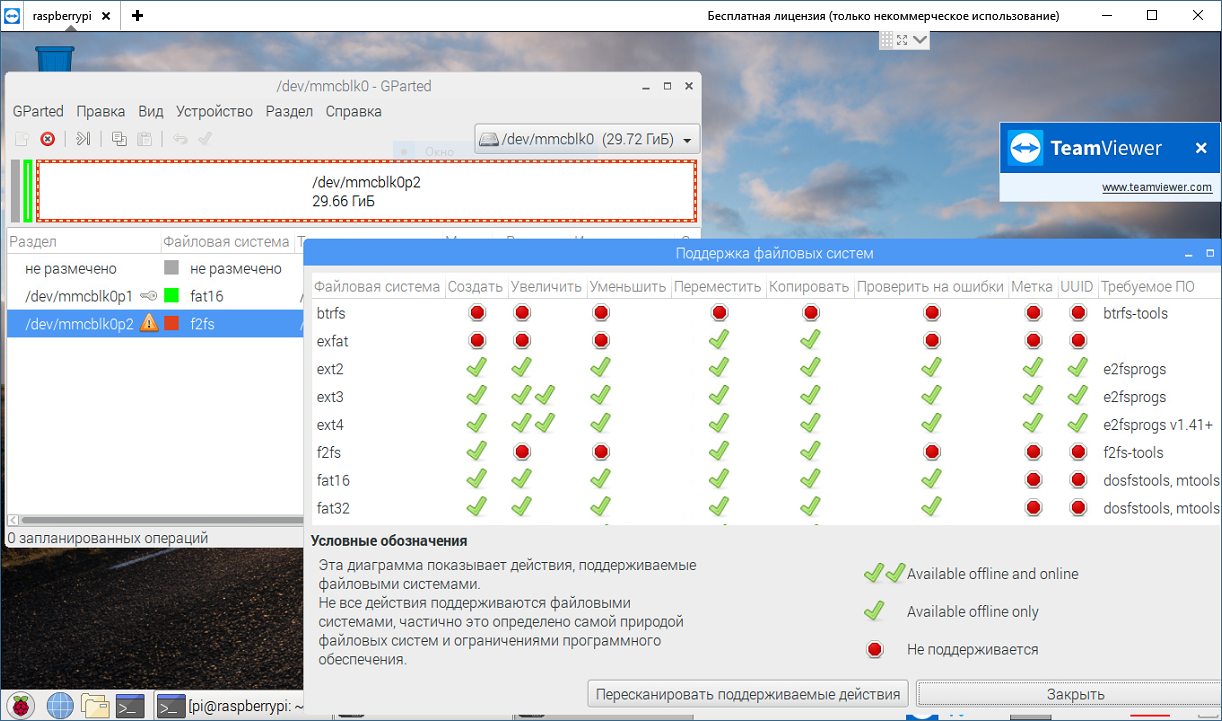1222x721 pixels.
Task: Select the /dev/mmcblk0p2 block in disk graphic
Action: pyautogui.click(x=366, y=190)
